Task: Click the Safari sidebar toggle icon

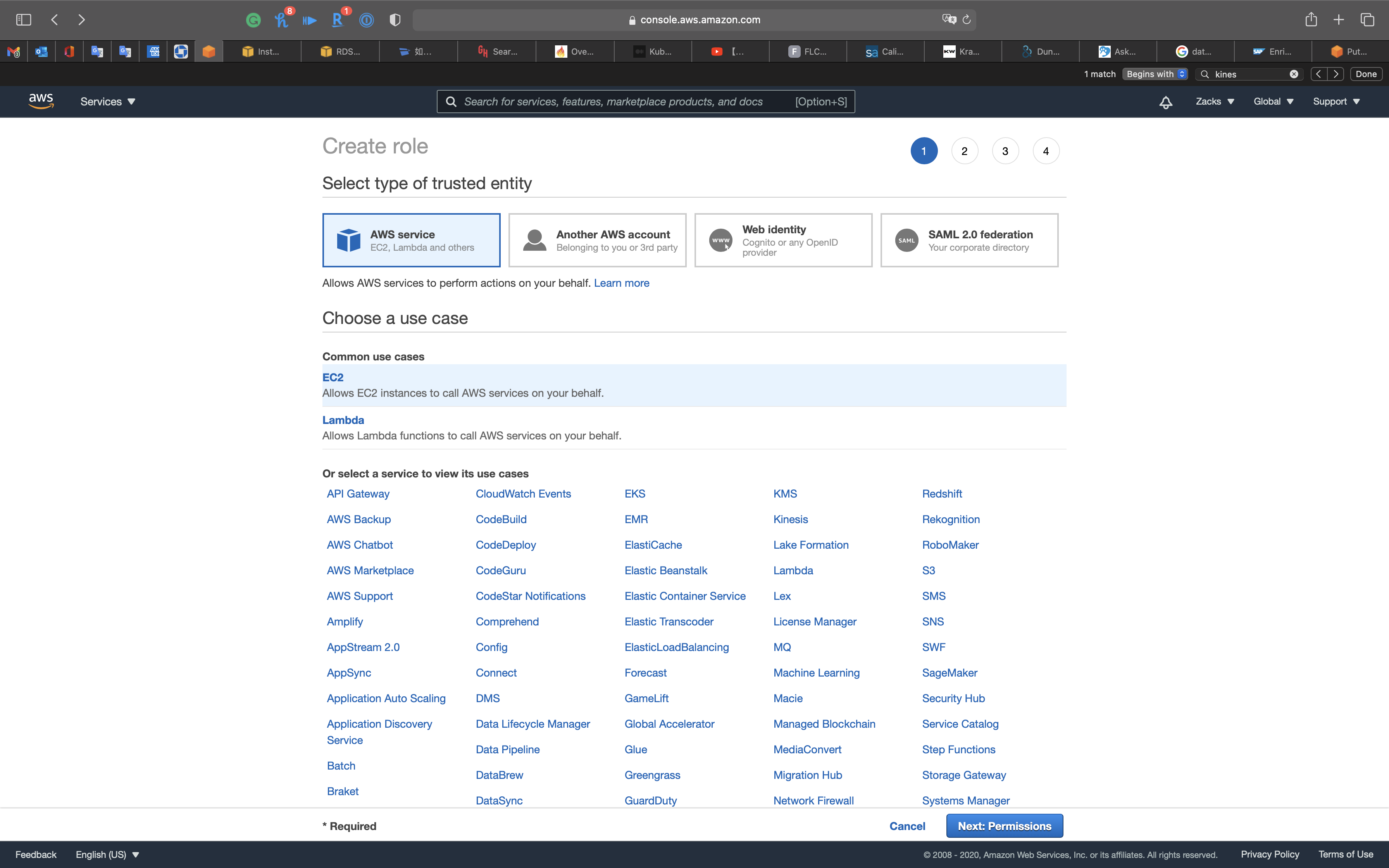Action: click(24, 19)
